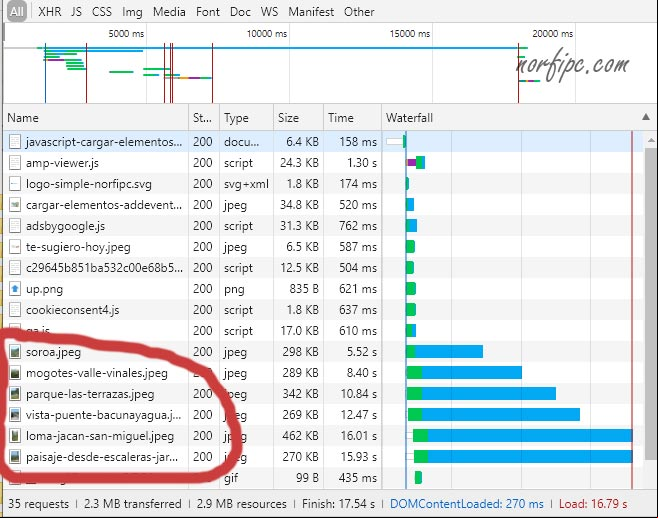
Task: Click the parque-las-terrazas.jpeg image icon
Action: coord(15,394)
